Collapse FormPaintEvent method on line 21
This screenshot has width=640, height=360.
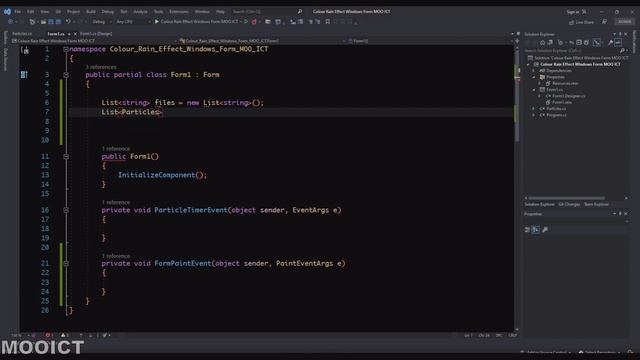66,263
